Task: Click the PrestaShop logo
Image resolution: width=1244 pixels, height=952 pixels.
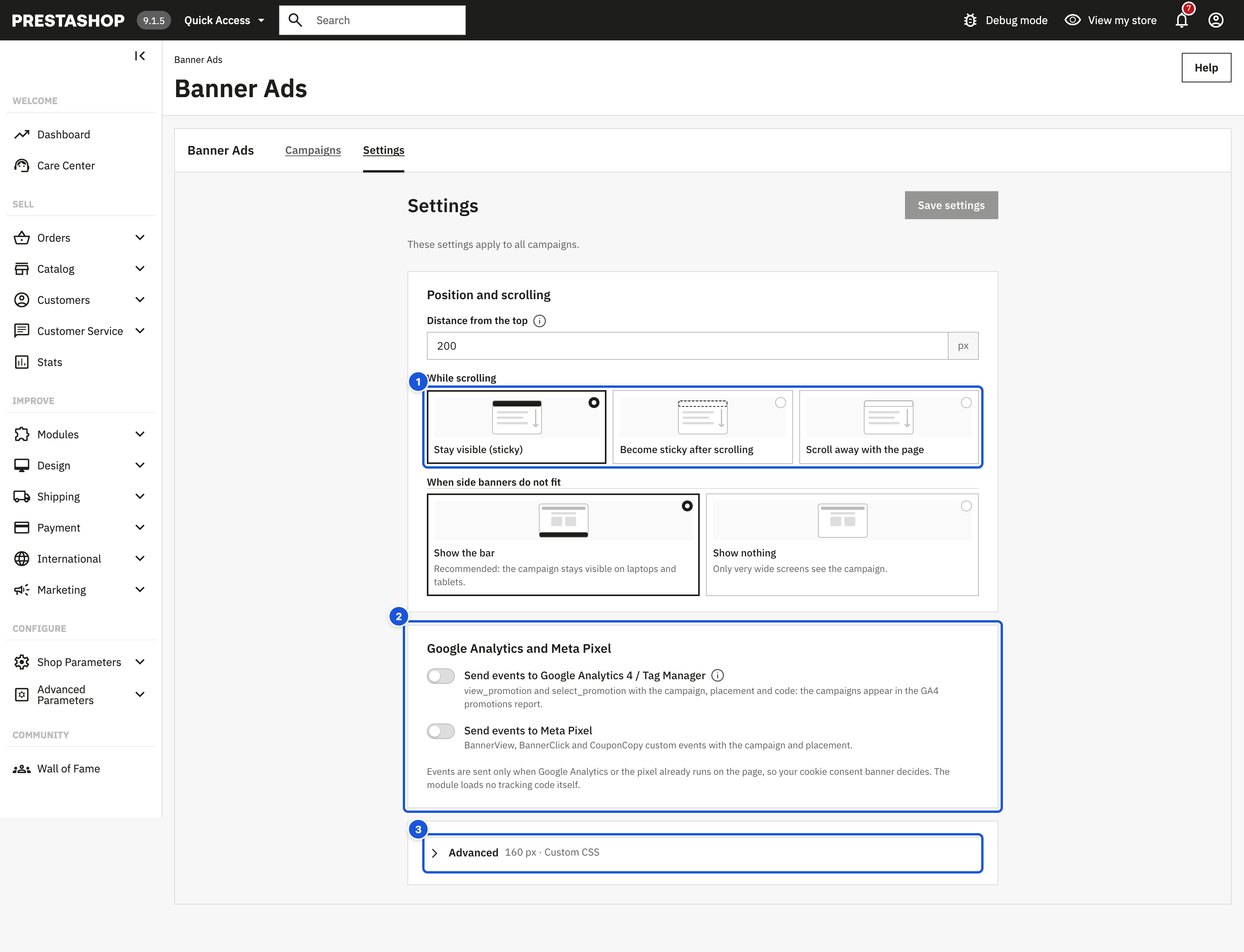Action: point(68,20)
